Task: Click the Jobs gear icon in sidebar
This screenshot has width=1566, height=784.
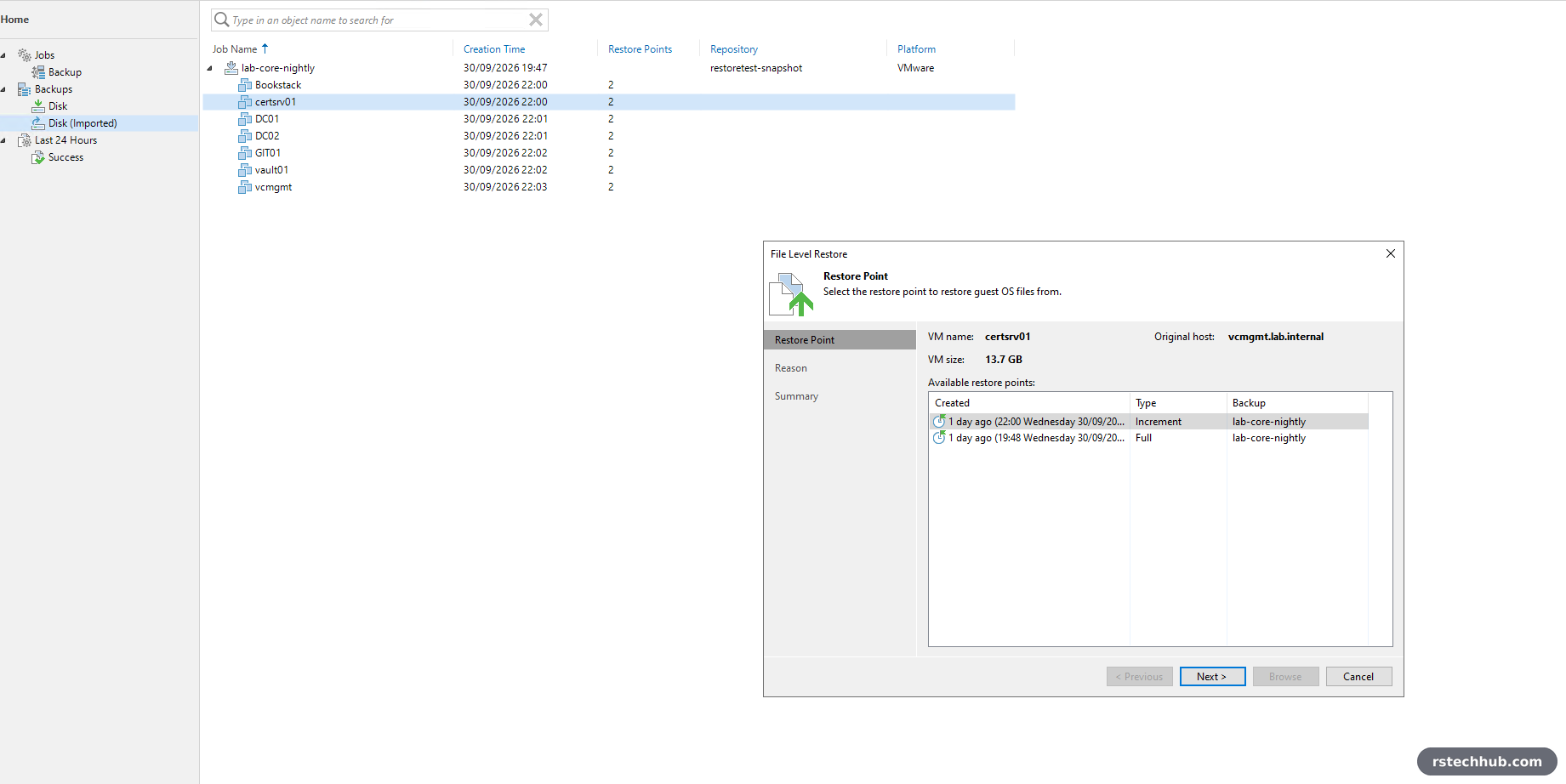Action: [25, 55]
